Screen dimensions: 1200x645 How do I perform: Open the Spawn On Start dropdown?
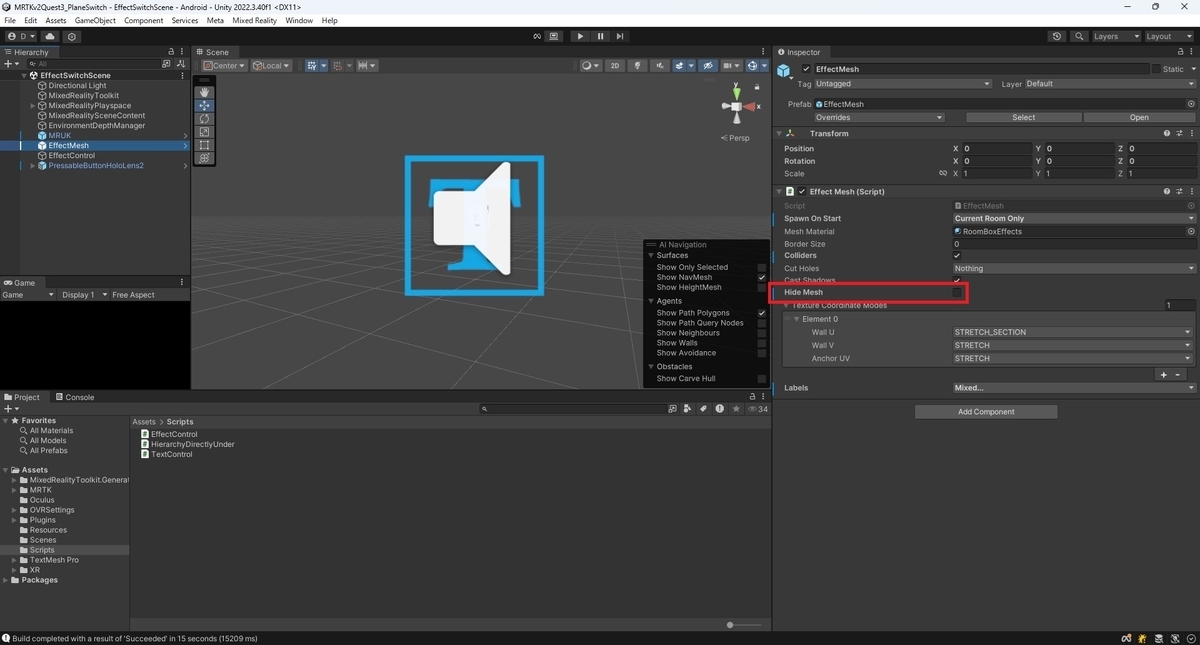[x=1074, y=218]
